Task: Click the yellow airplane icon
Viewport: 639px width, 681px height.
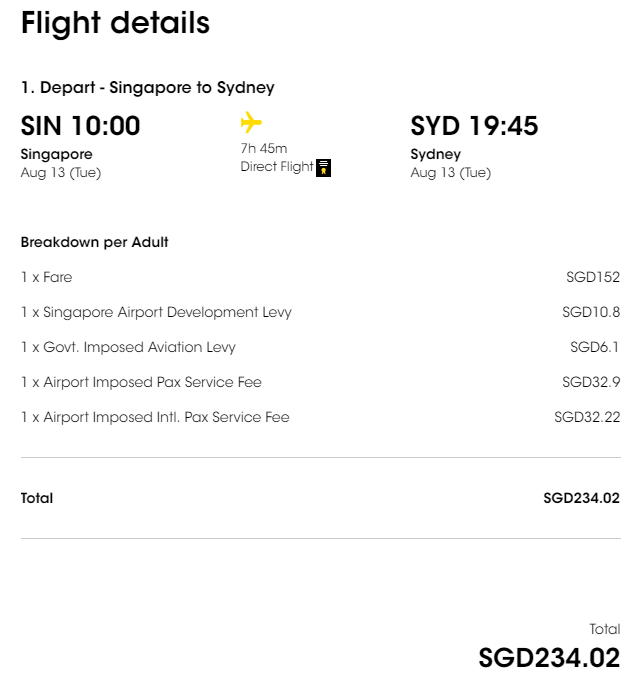Action: pyautogui.click(x=251, y=122)
